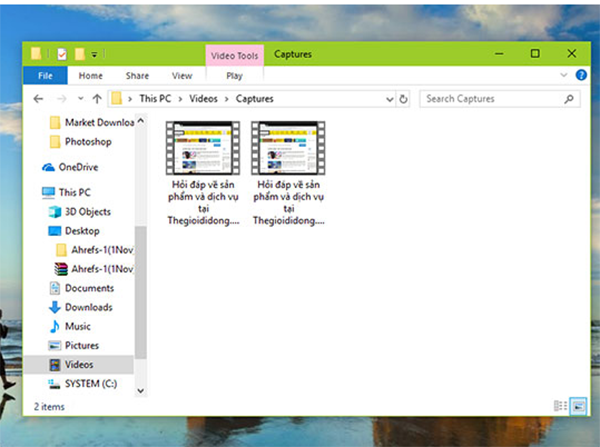Click the navigation pane scroll down arrow
Screen dimensions: 600x447
pyautogui.click(x=140, y=389)
